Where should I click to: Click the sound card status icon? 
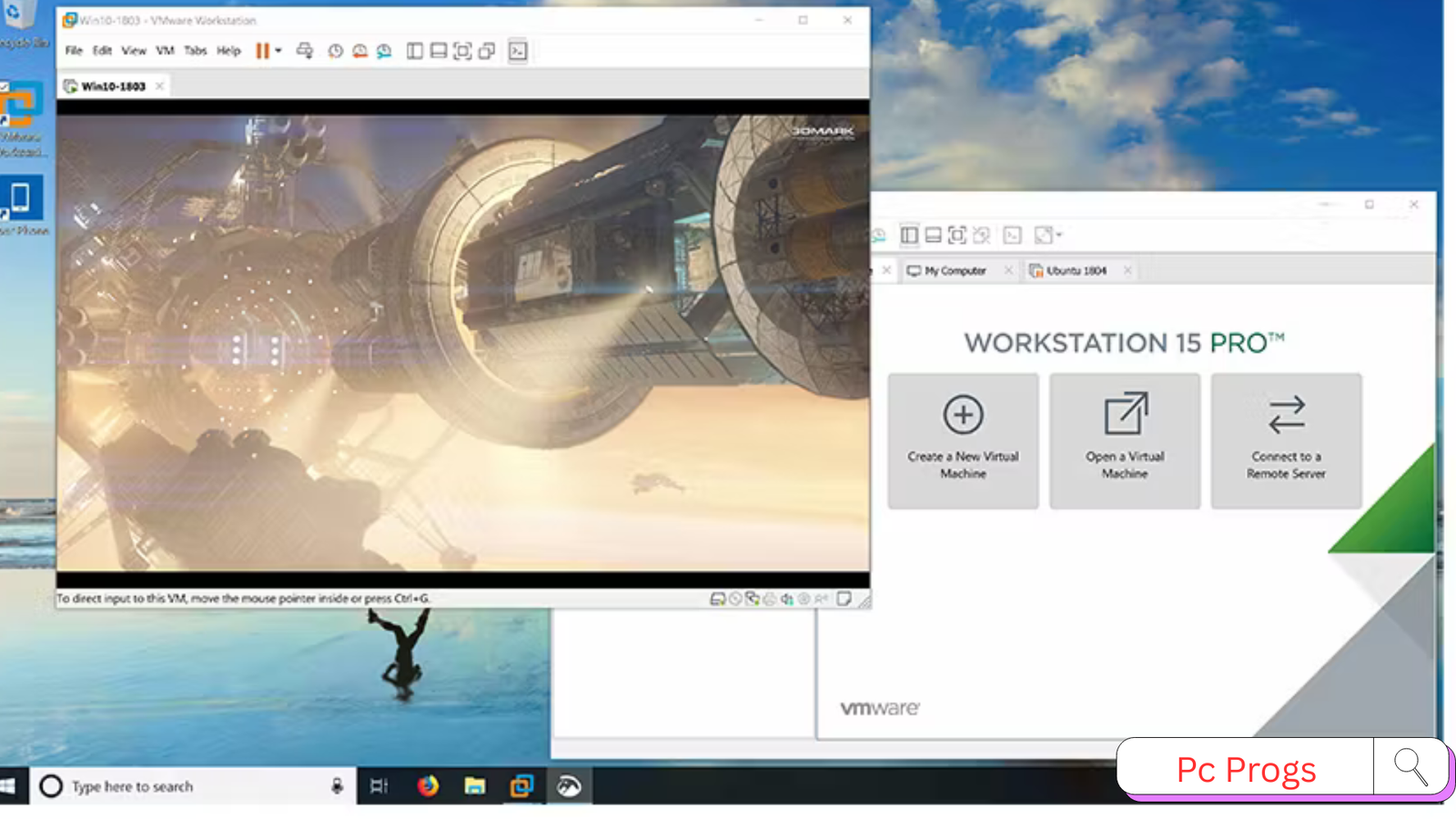(x=787, y=599)
